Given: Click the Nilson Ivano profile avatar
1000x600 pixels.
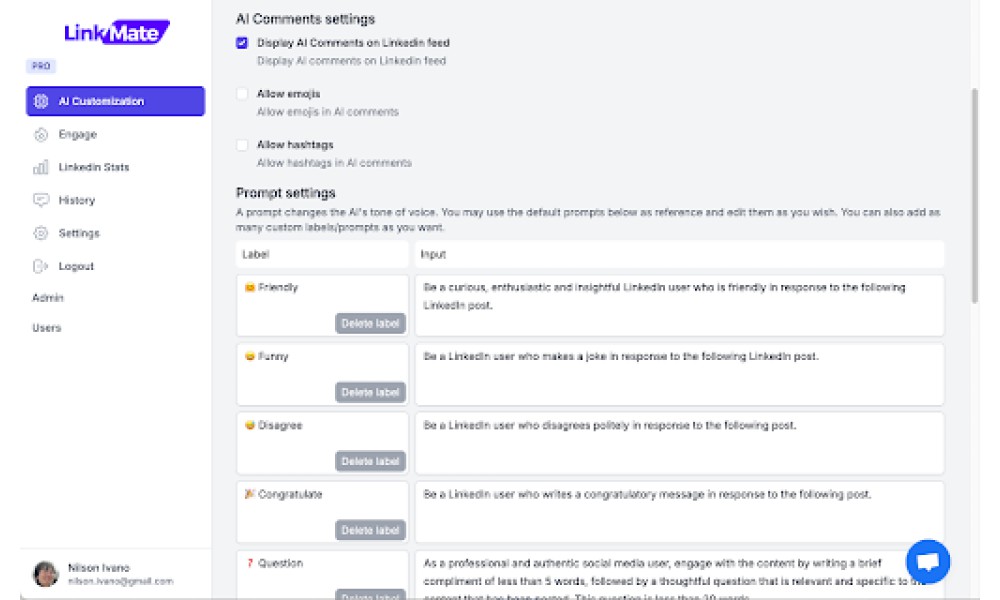Looking at the screenshot, I should point(46,574).
